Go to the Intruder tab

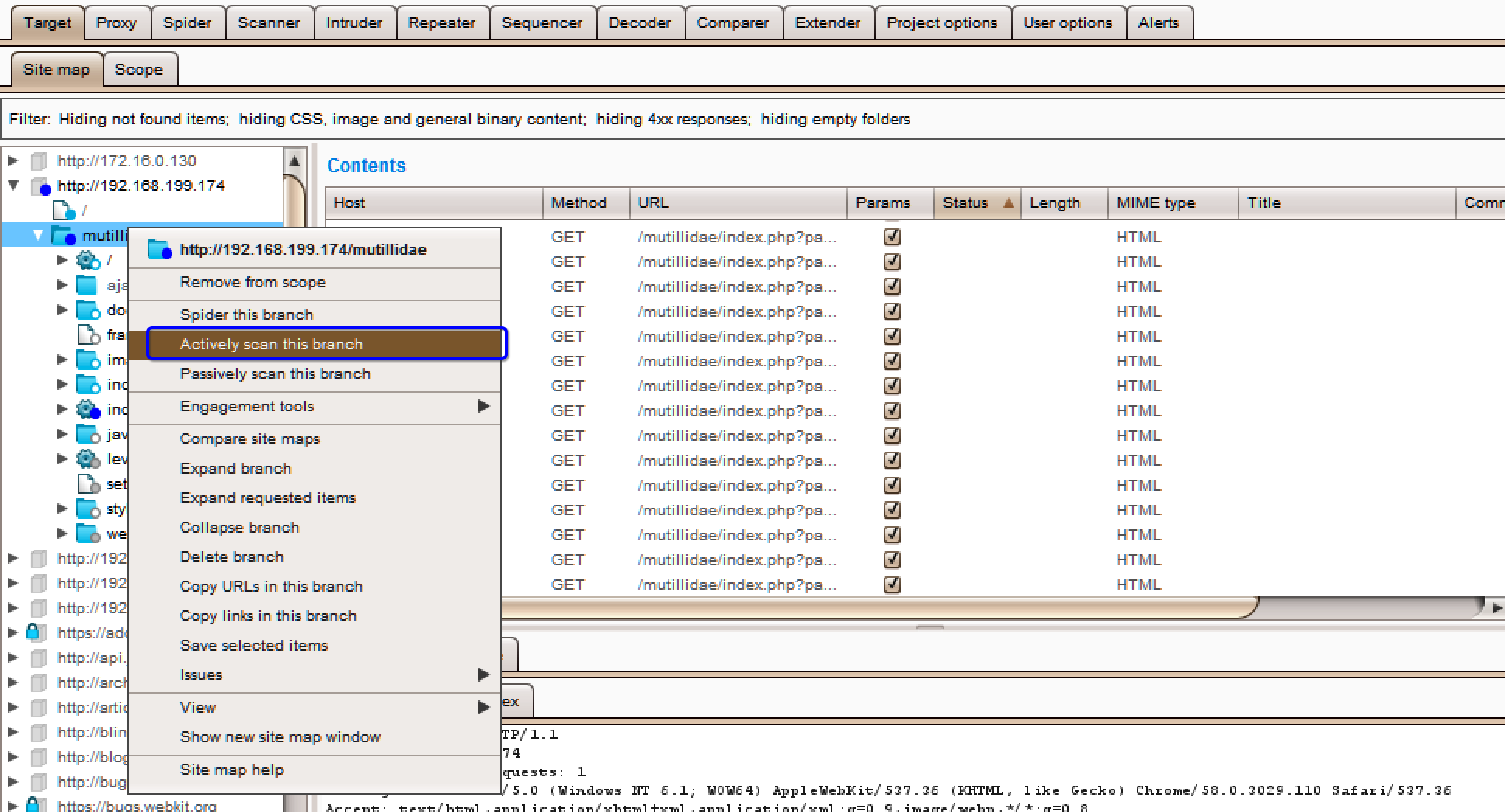click(354, 23)
